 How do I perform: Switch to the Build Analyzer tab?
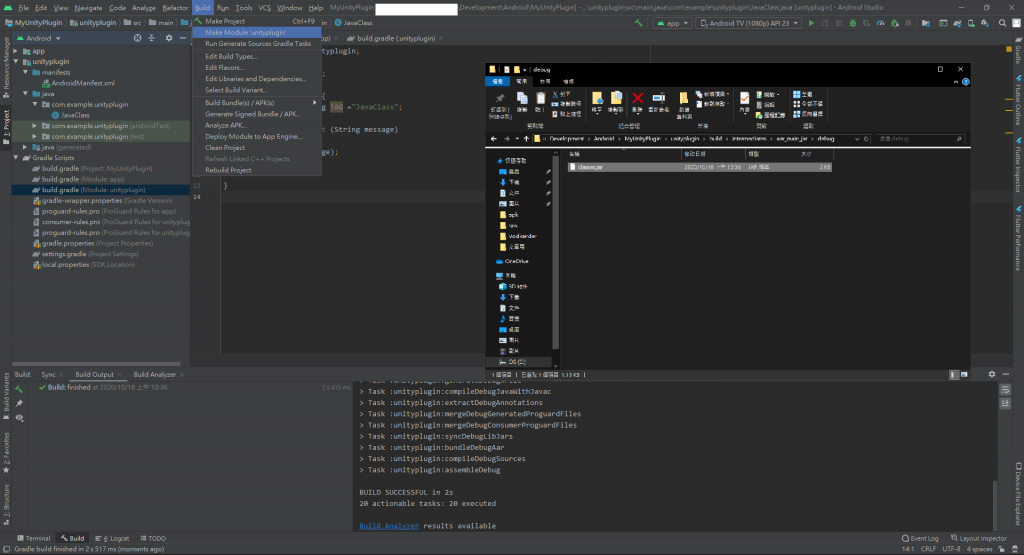(x=155, y=374)
